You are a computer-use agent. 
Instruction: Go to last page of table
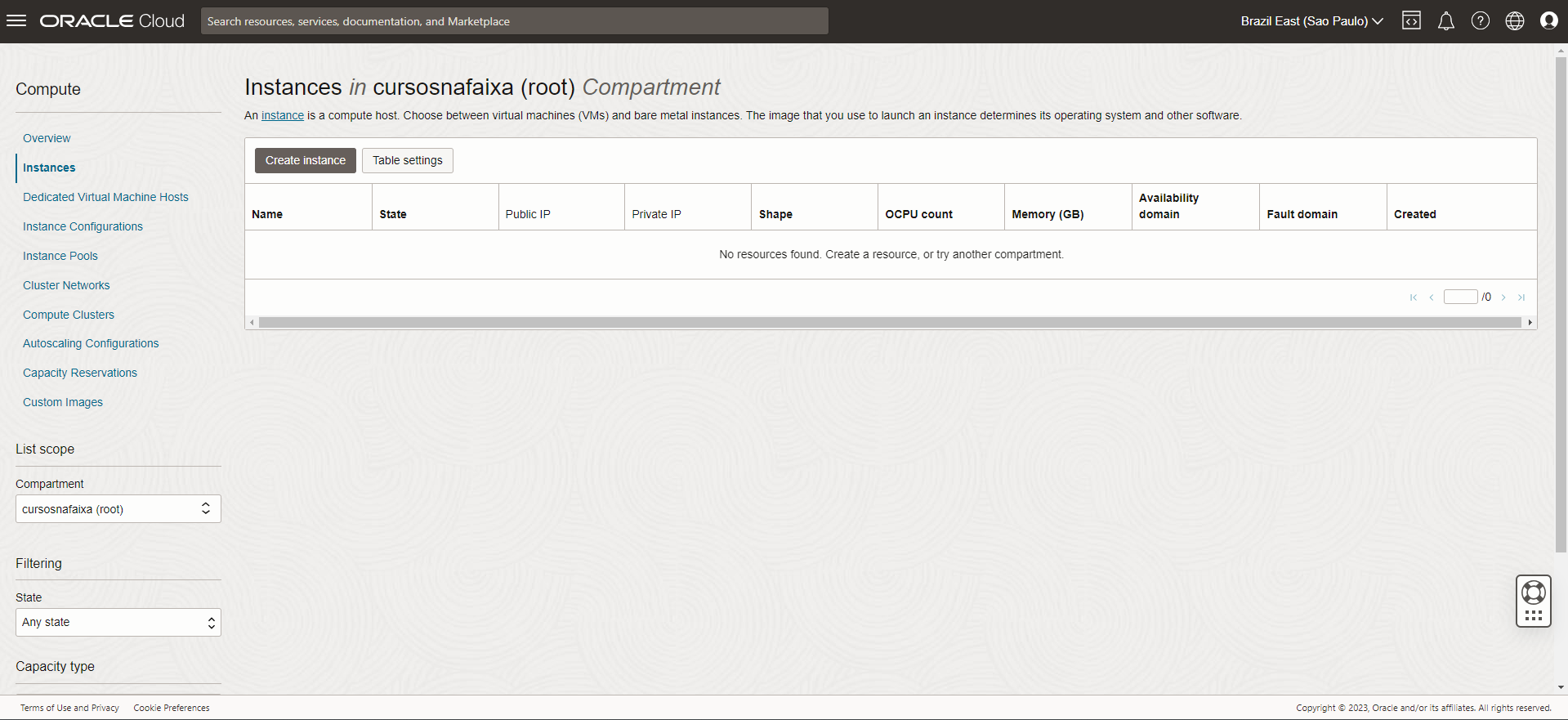point(1521,297)
